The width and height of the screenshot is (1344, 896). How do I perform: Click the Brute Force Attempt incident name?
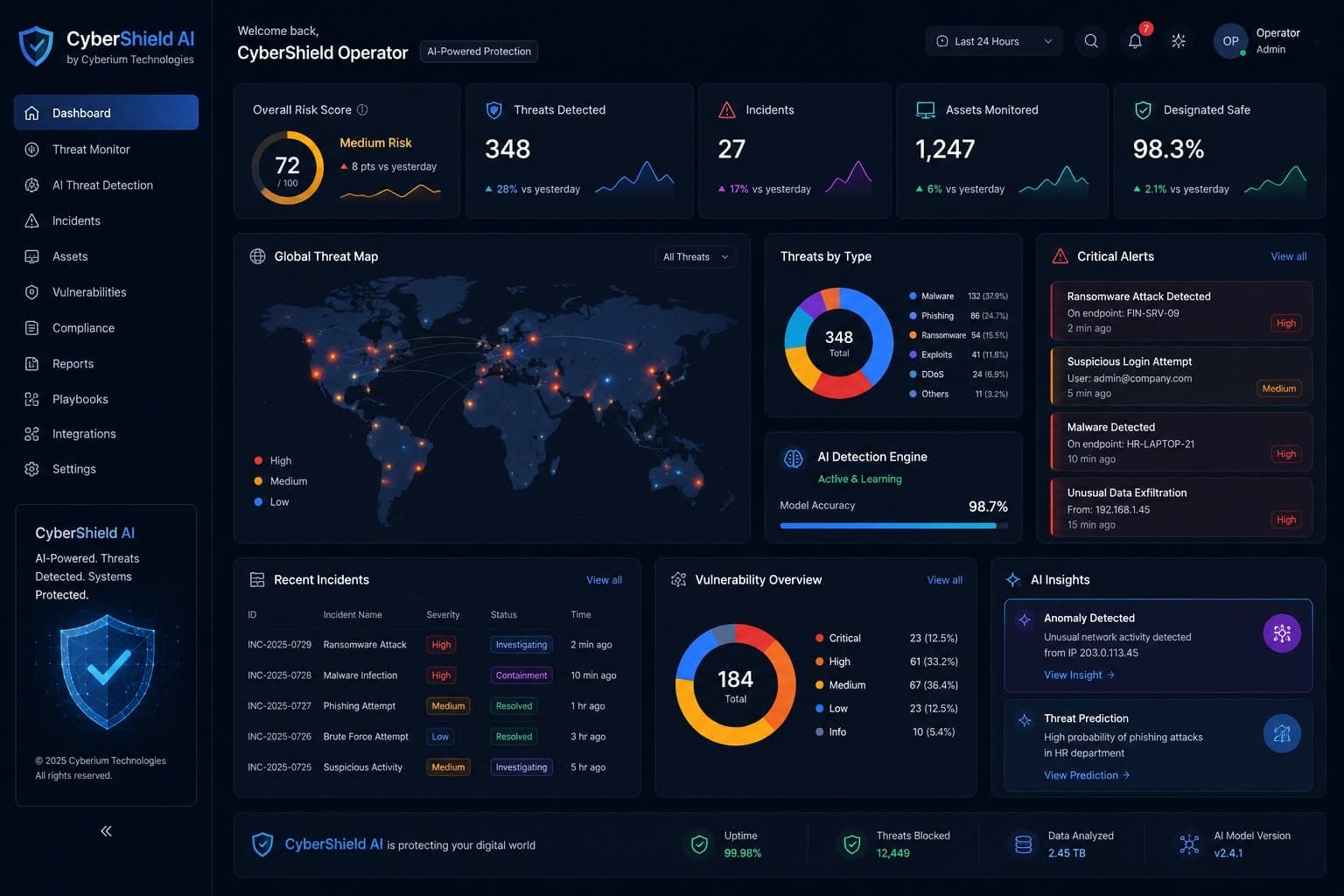tap(366, 737)
